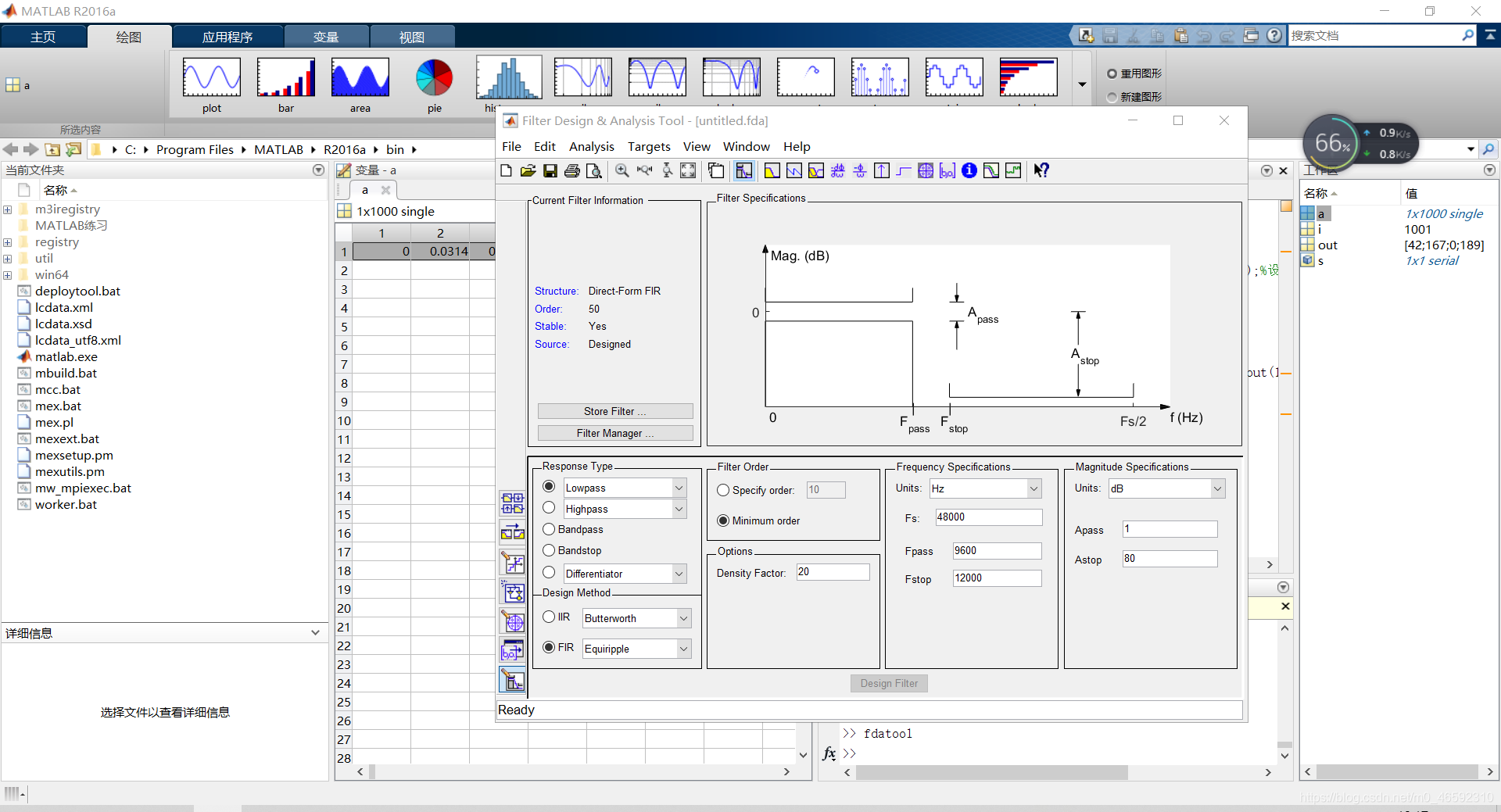The height and width of the screenshot is (812, 1501).
Task: Display the Phase Response plot
Action: point(793,170)
